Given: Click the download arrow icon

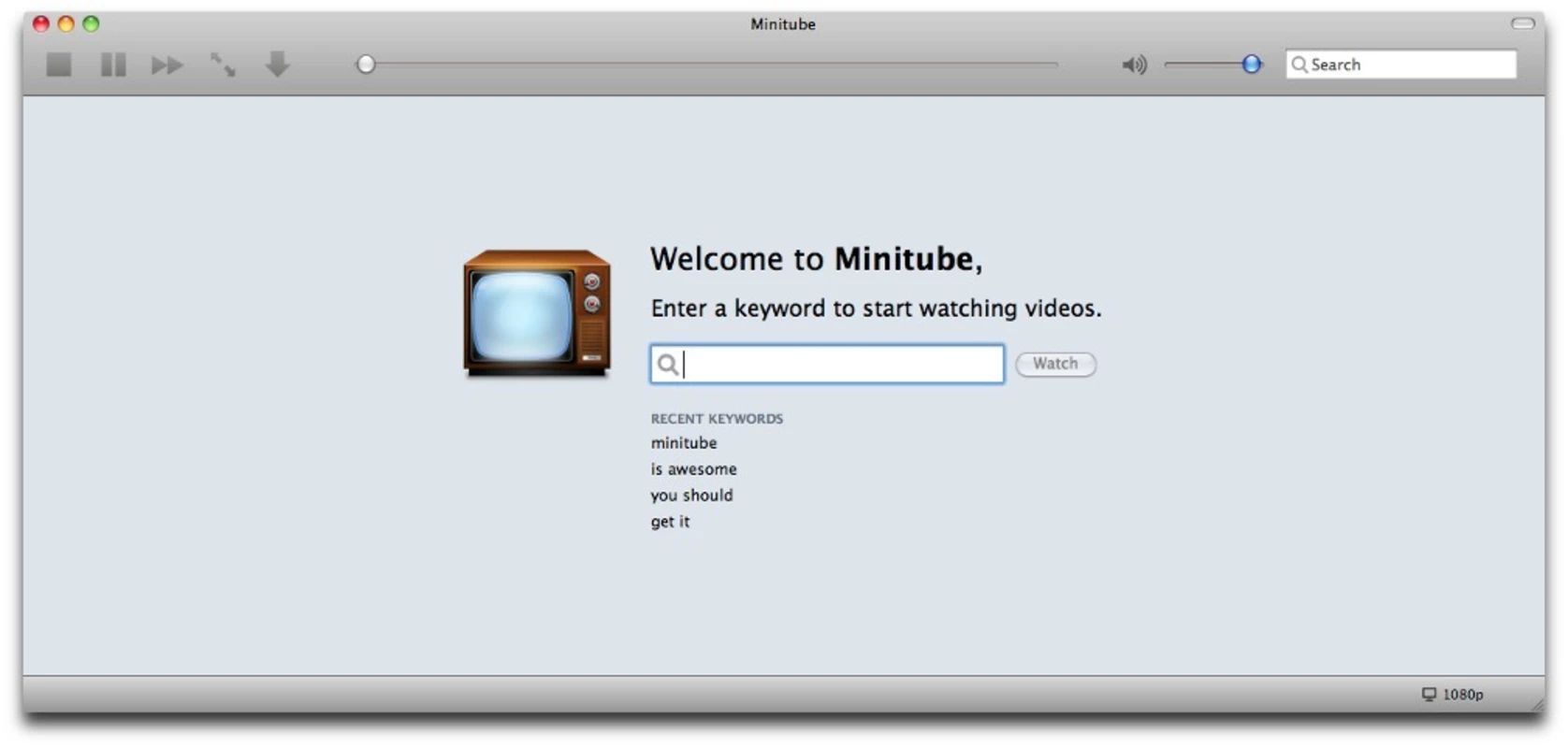Looking at the screenshot, I should click(x=277, y=65).
